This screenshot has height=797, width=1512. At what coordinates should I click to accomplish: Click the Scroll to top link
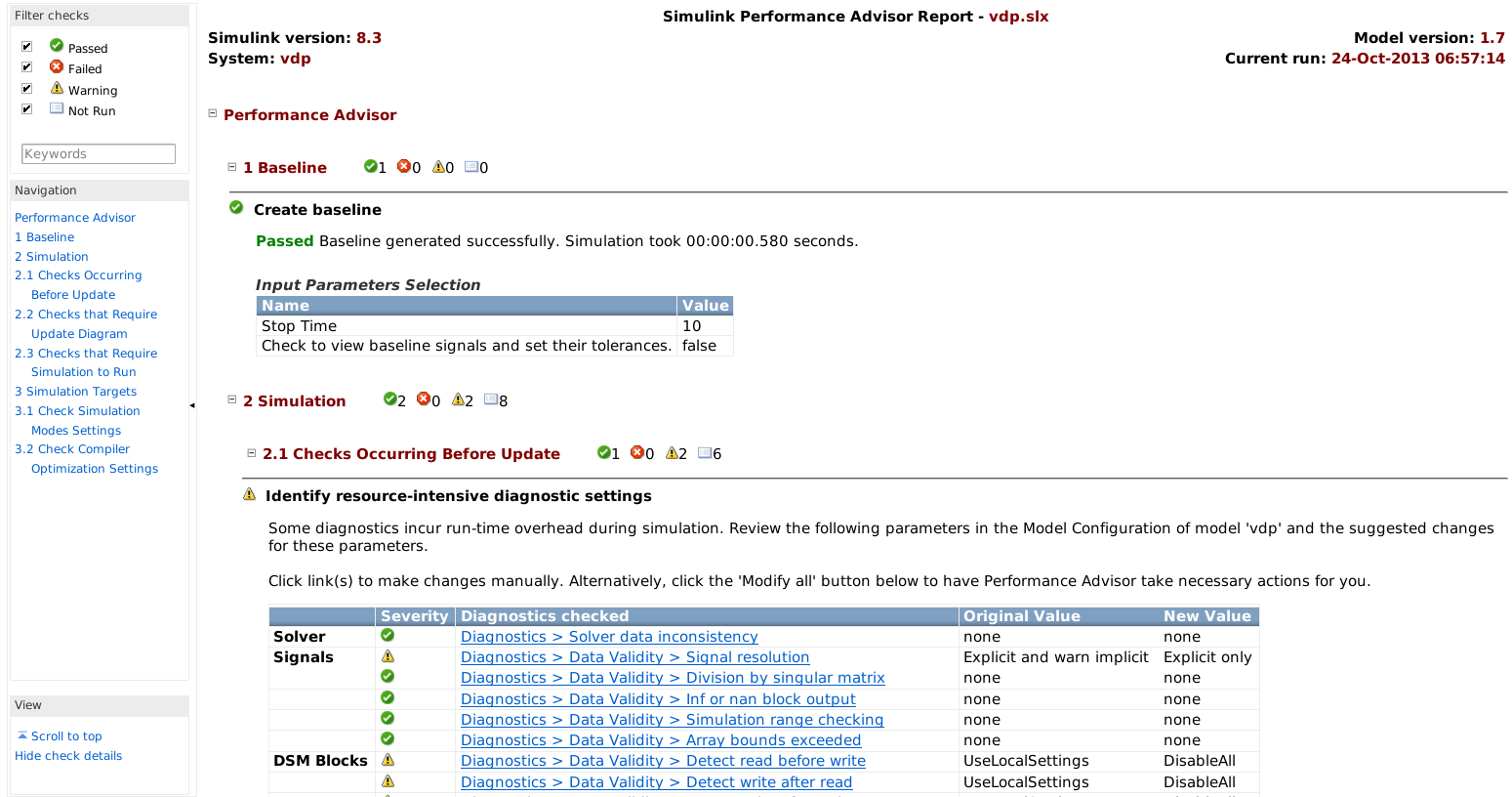click(66, 736)
